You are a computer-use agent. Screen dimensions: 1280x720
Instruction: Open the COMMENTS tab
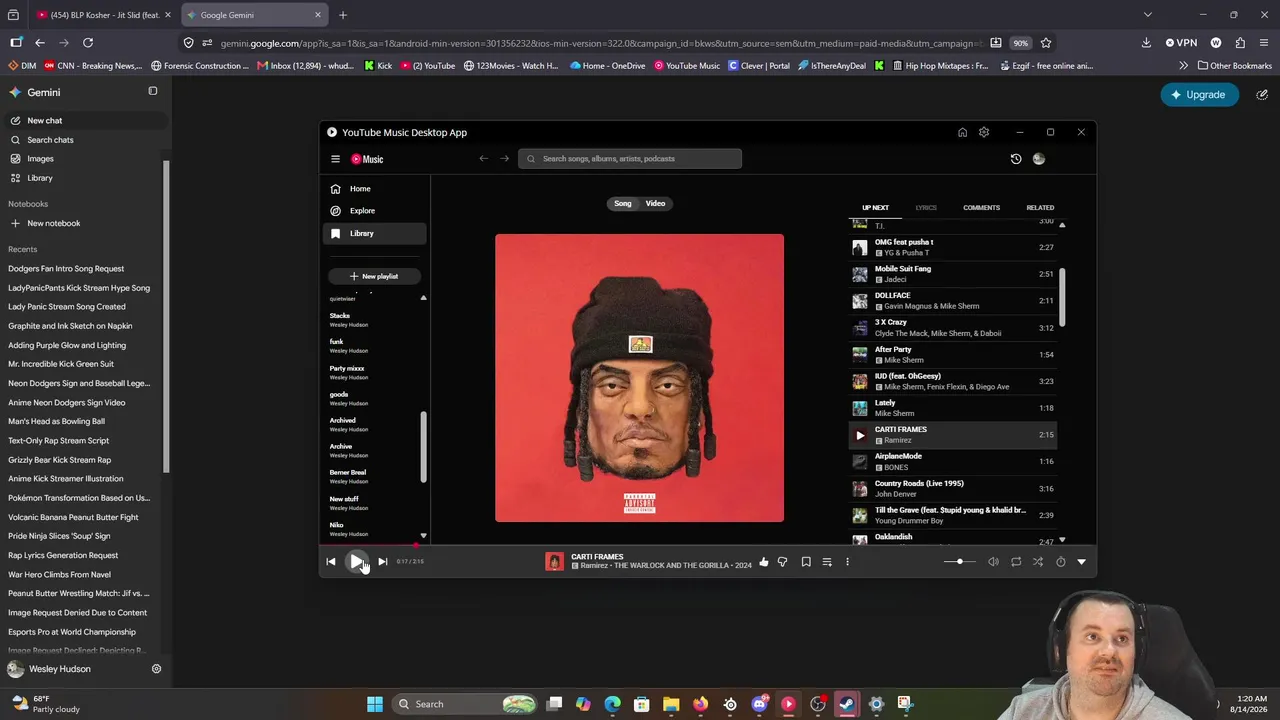[x=981, y=208]
